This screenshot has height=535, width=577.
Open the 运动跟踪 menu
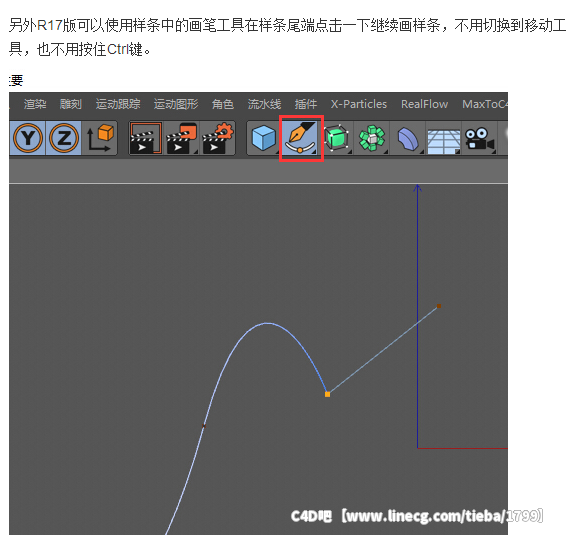click(118, 104)
